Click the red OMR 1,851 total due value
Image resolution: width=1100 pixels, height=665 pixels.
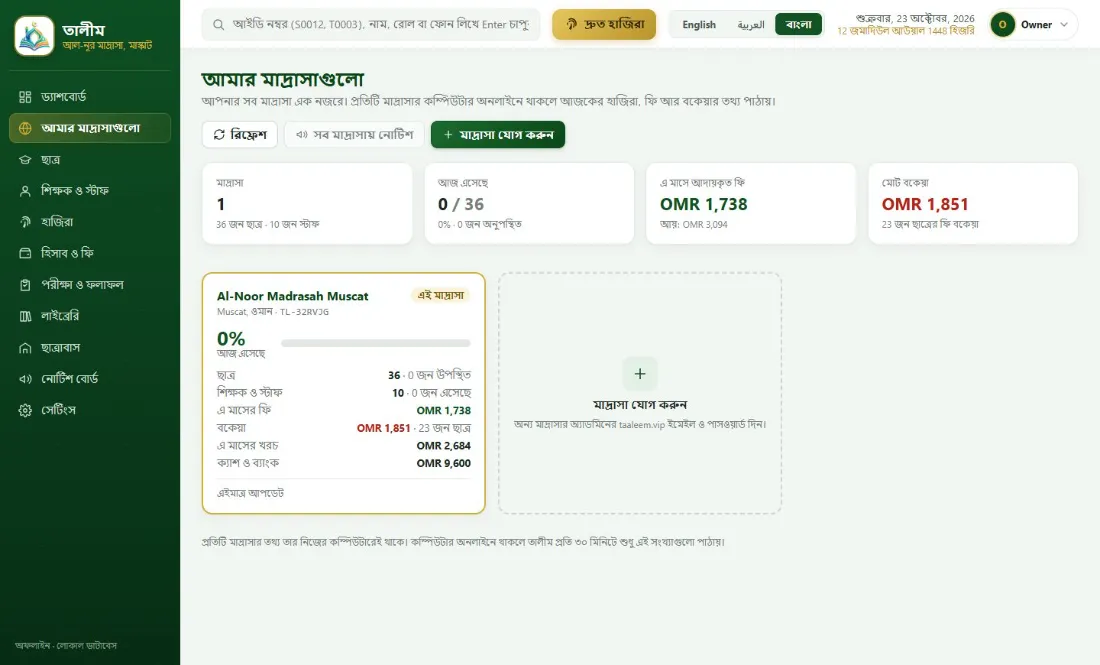click(x=925, y=204)
